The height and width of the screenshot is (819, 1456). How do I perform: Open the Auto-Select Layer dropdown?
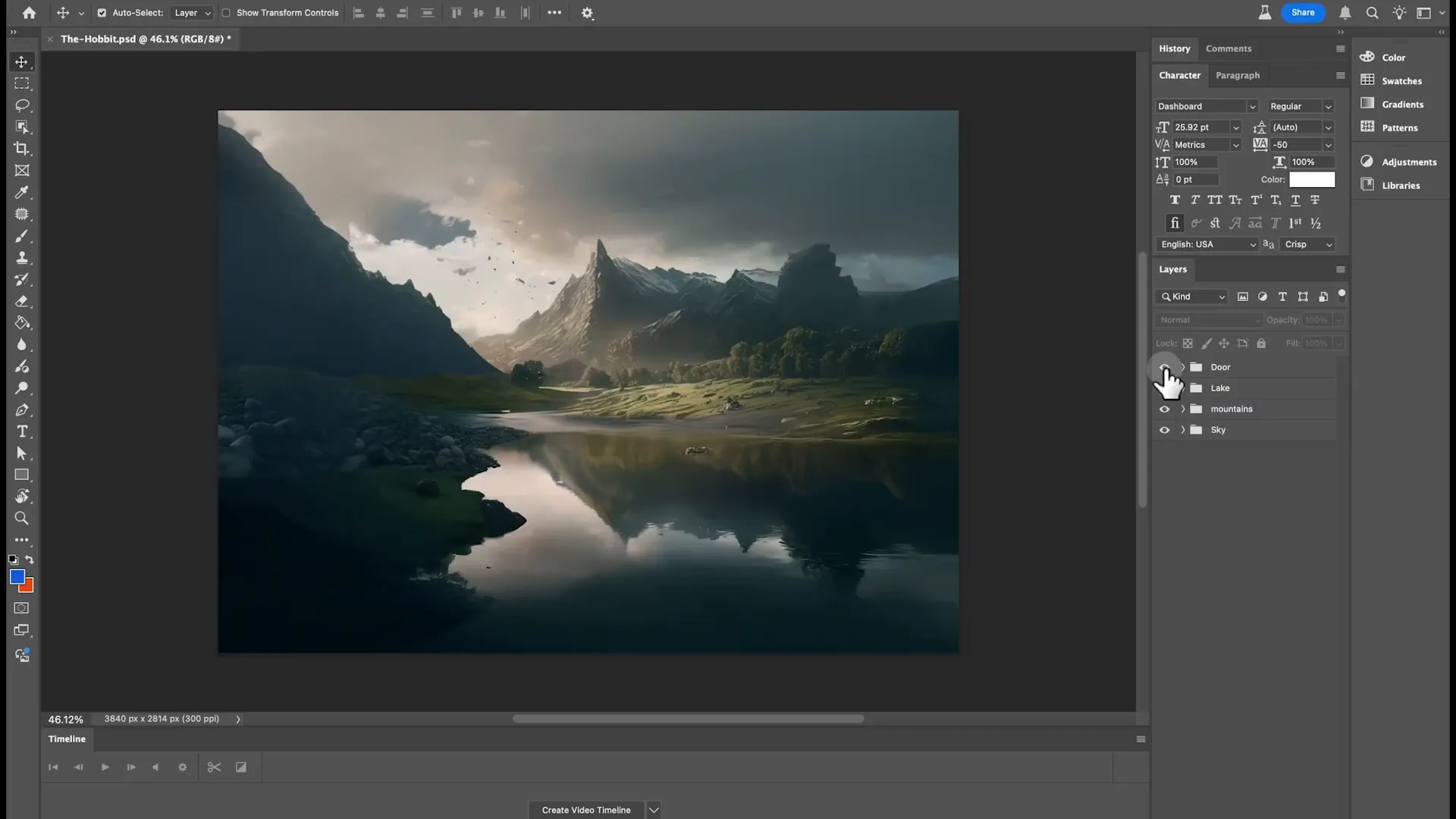coord(192,13)
